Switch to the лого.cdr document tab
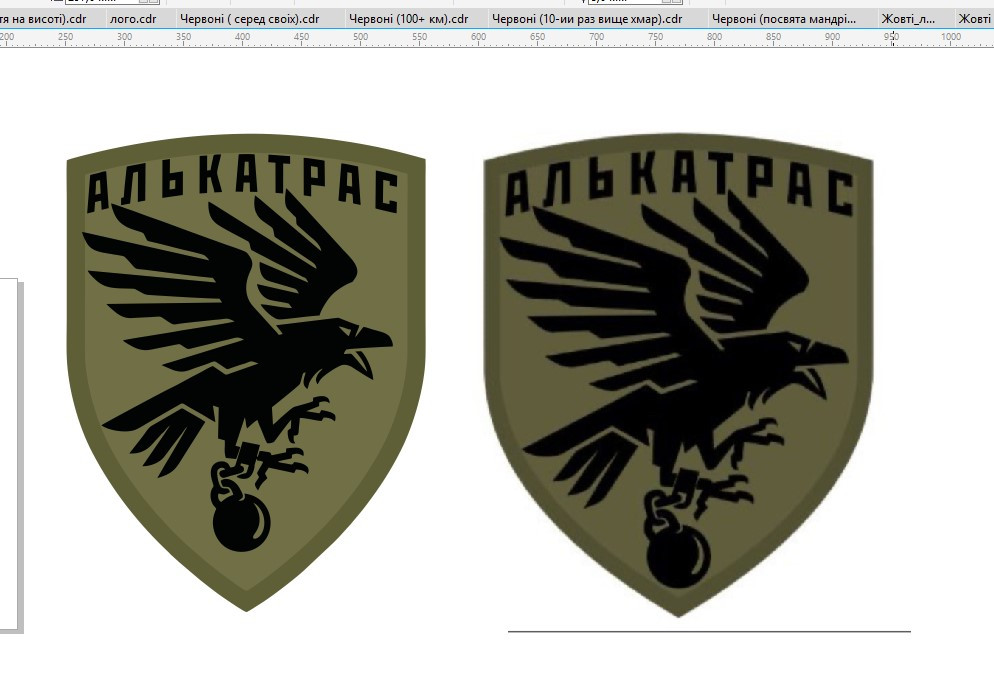The image size is (994, 695). (133, 19)
